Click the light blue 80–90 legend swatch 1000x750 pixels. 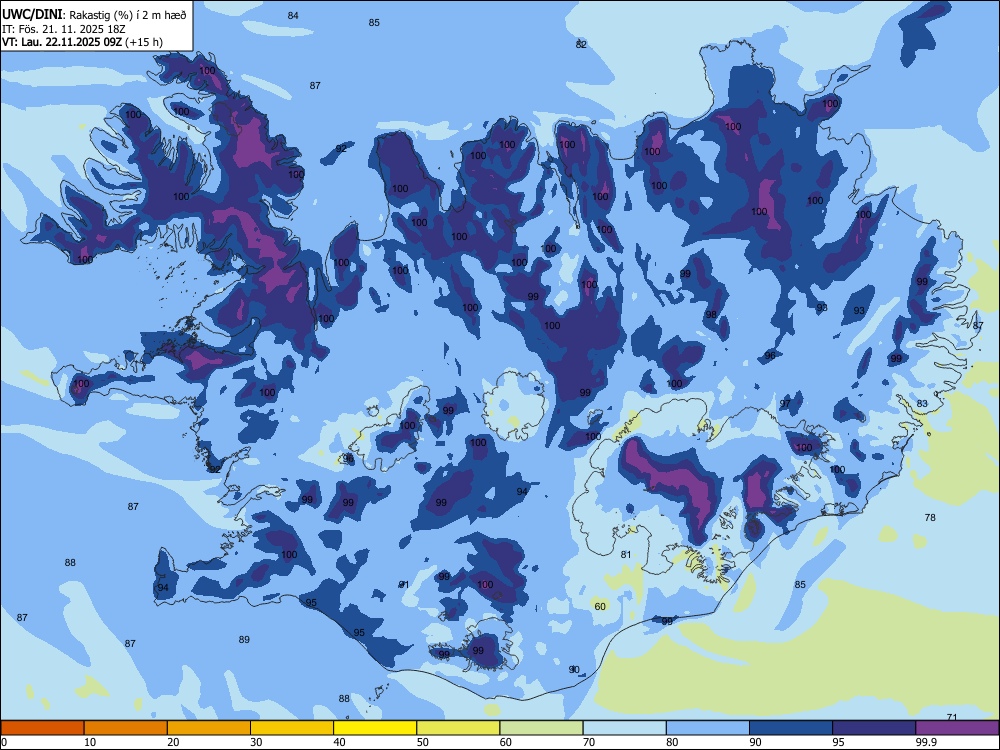click(708, 728)
